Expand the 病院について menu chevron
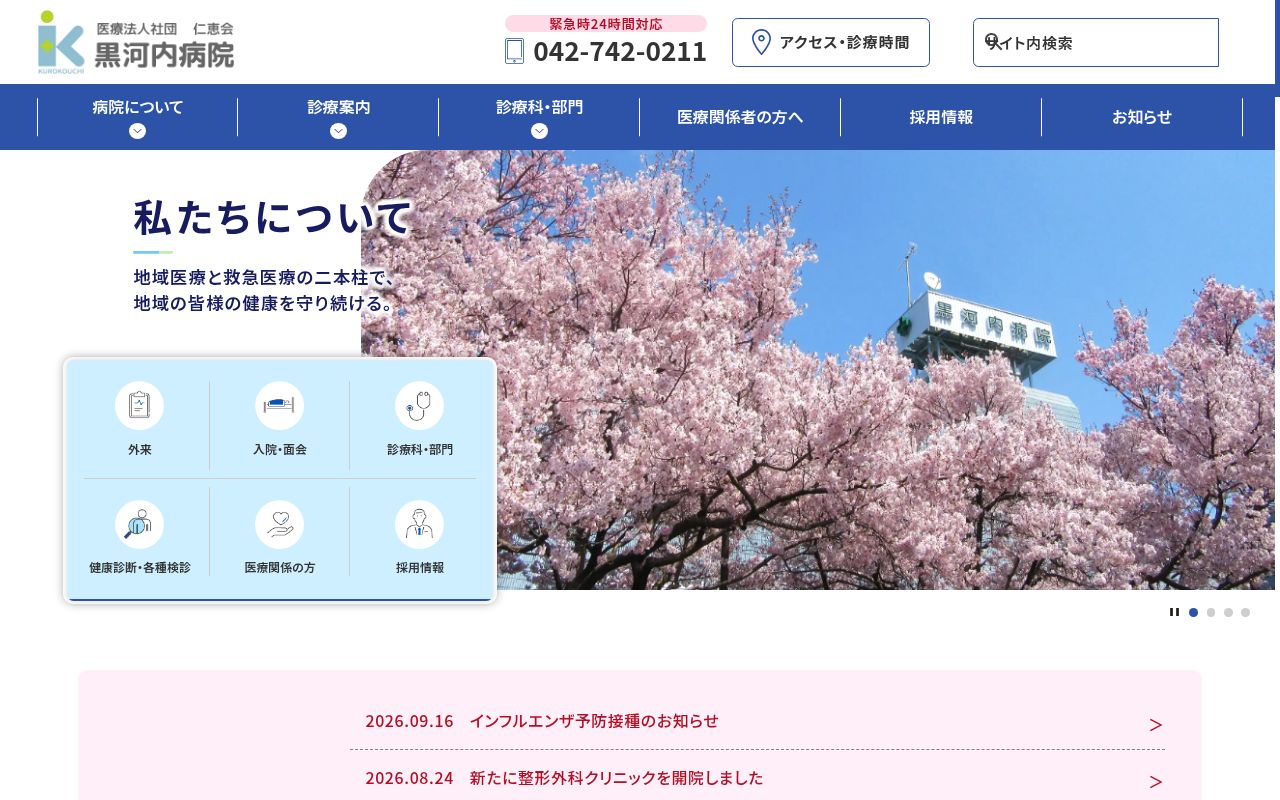This screenshot has height=800, width=1280. point(137,131)
